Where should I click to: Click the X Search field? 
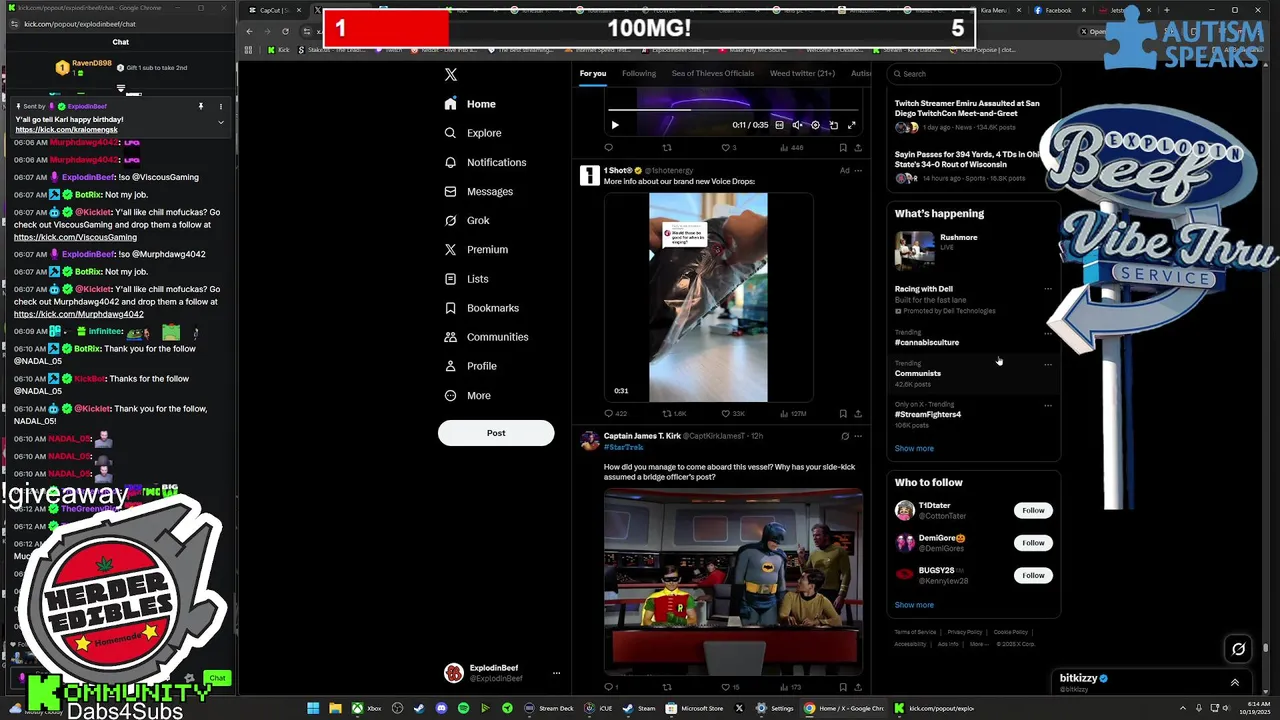point(974,74)
